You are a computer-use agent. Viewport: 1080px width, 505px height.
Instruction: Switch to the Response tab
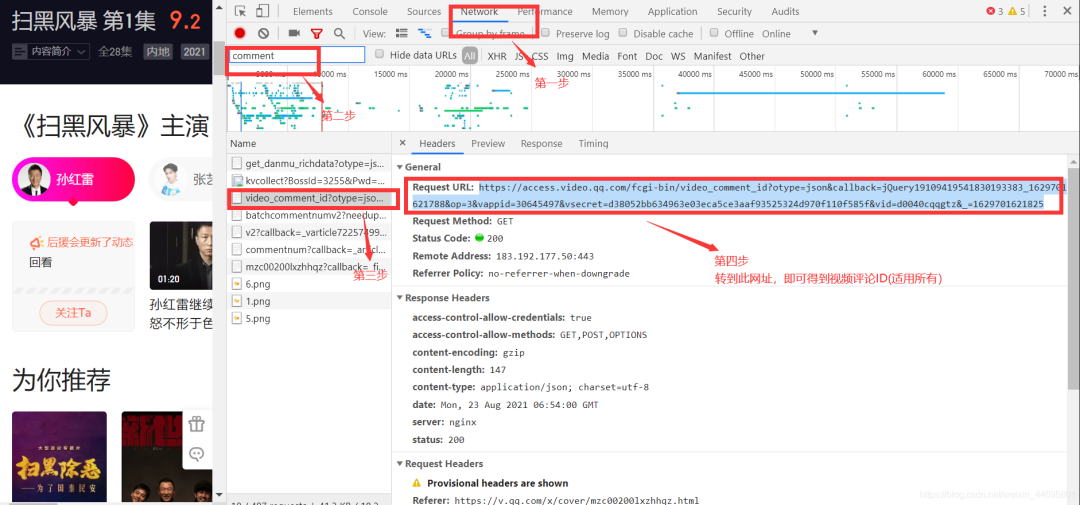click(x=541, y=143)
